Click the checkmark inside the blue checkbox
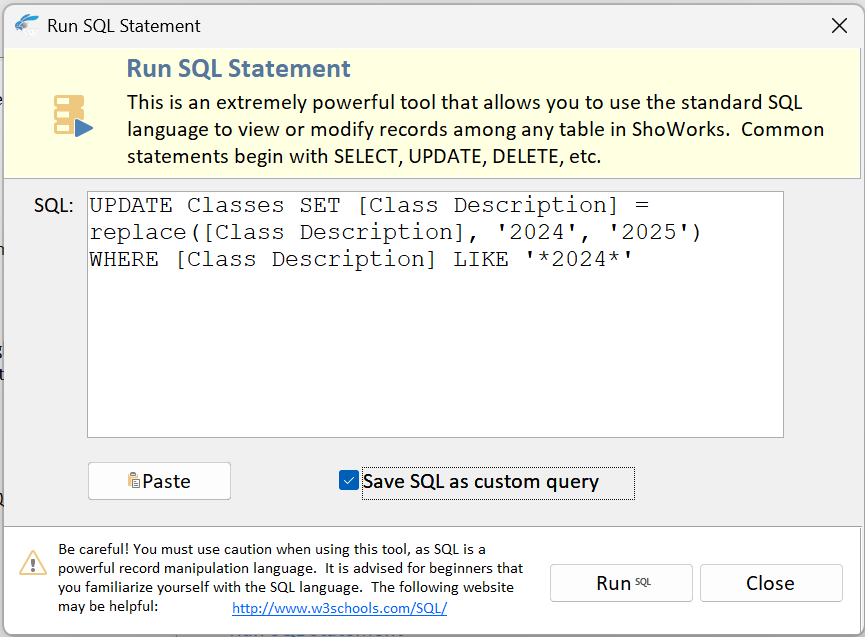The height and width of the screenshot is (637, 865). (x=348, y=481)
